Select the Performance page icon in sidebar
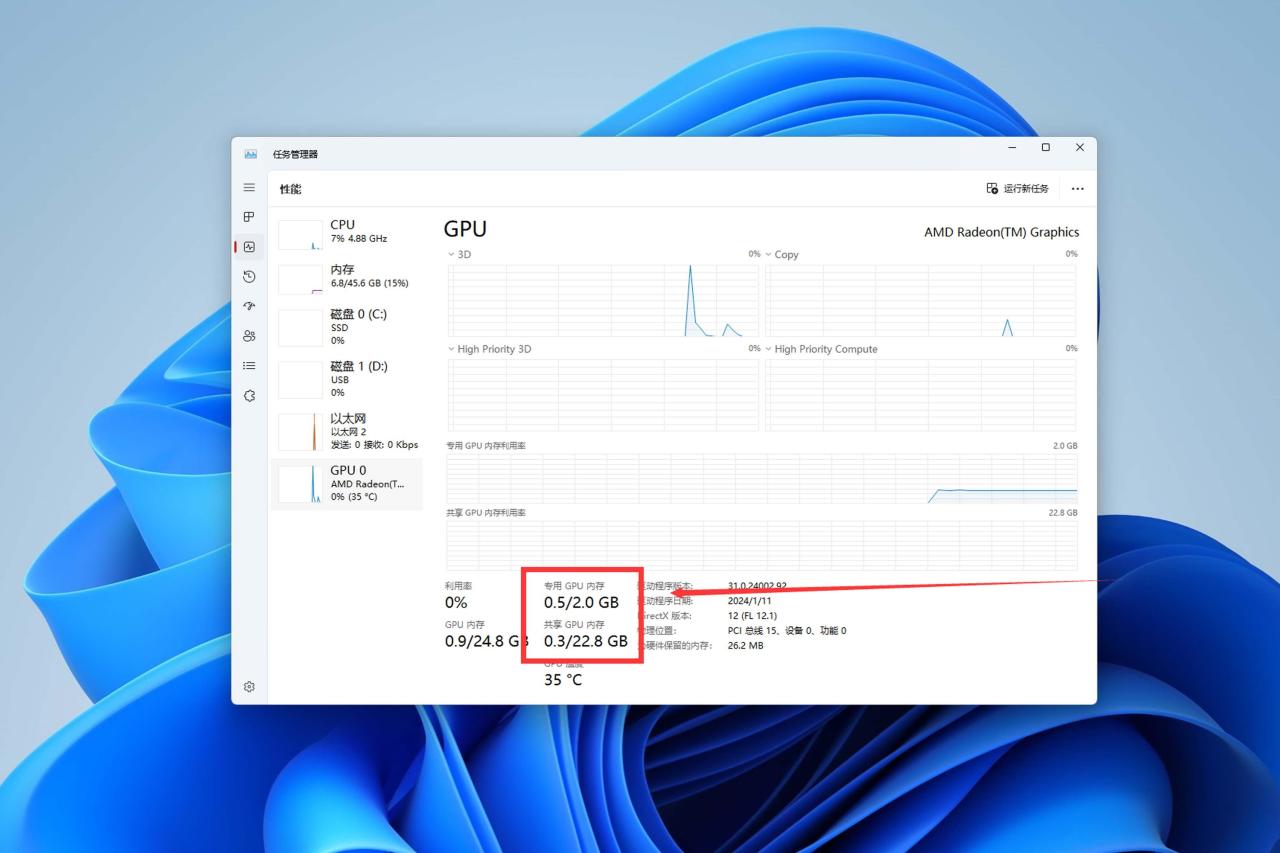1280x853 pixels. (x=249, y=247)
